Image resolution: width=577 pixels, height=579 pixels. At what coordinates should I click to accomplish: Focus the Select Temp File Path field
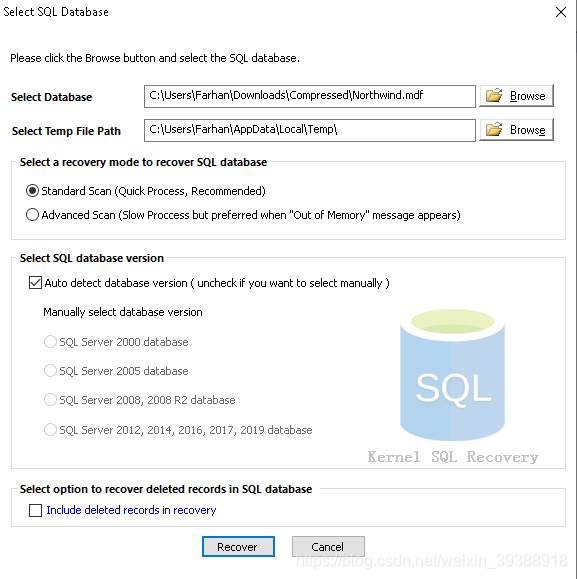coord(310,130)
